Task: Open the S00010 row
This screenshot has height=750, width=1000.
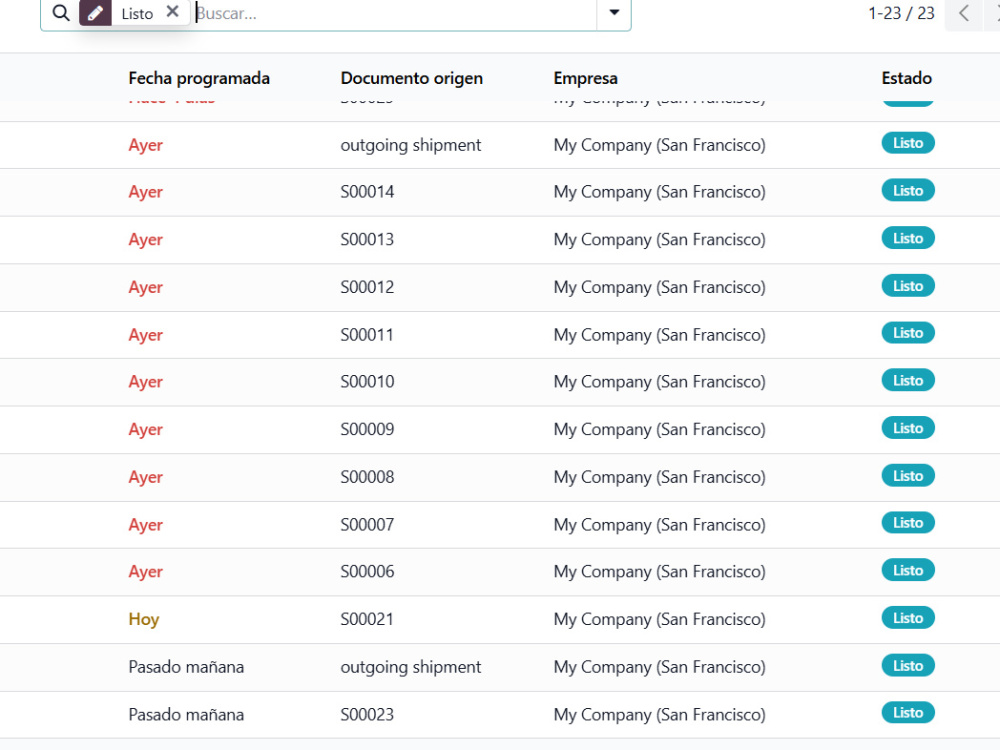Action: click(500, 382)
